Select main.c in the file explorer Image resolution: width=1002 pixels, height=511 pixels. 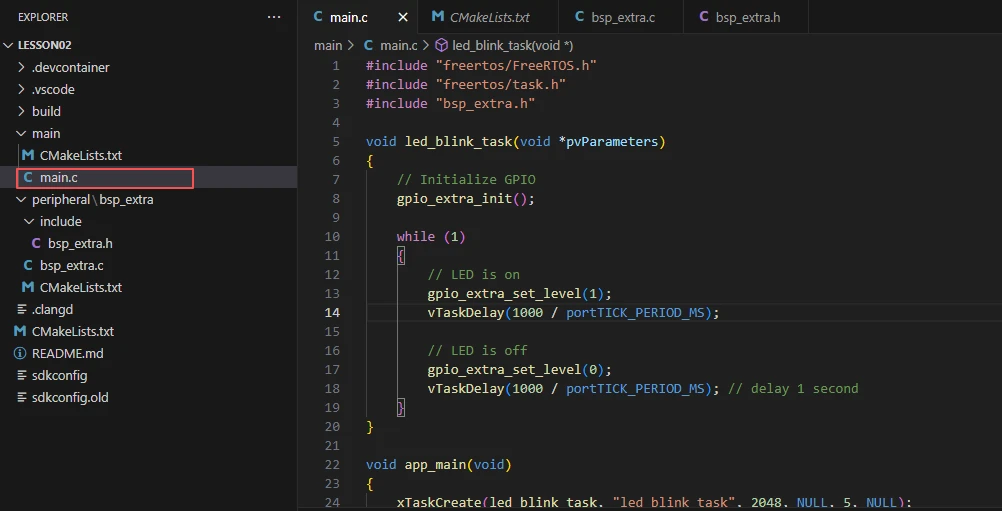coord(59,177)
